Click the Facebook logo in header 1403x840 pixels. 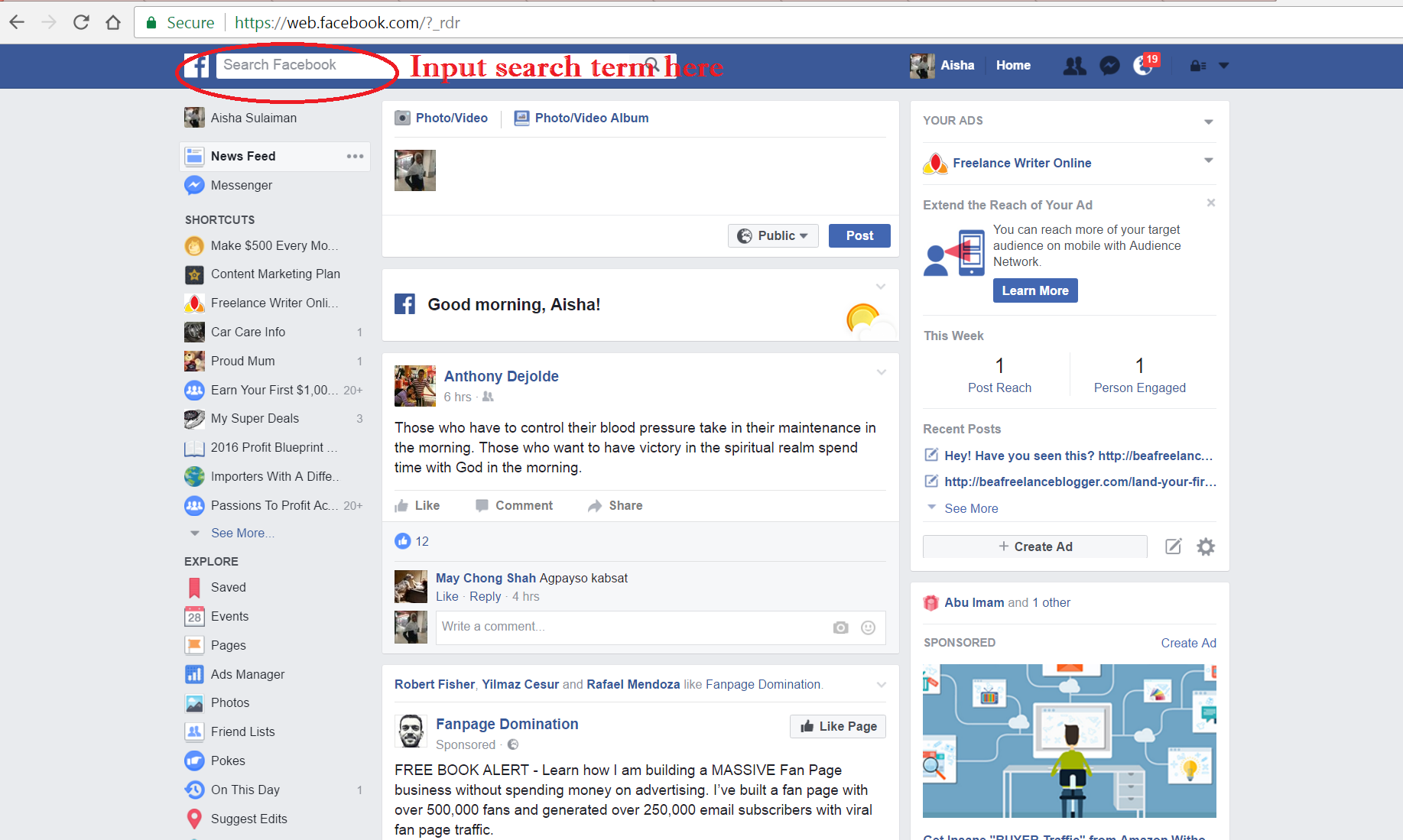[197, 66]
